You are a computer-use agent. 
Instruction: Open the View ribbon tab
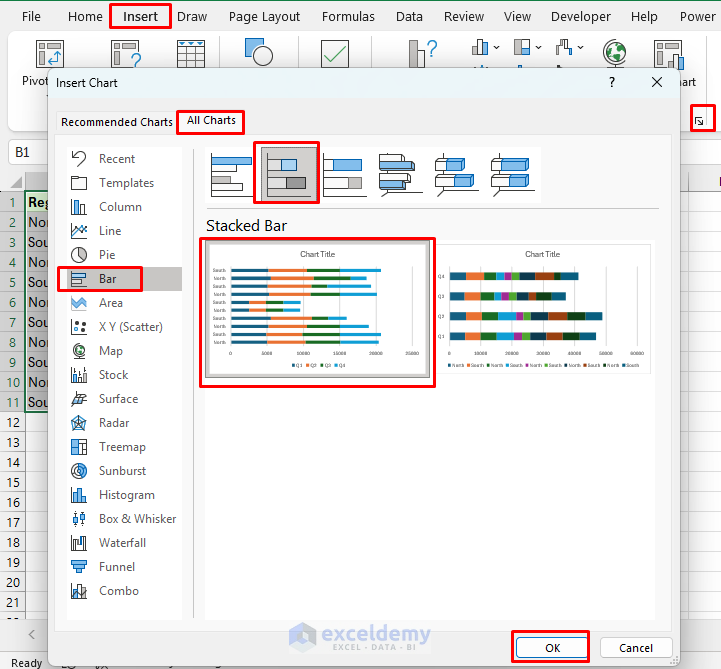pos(517,17)
